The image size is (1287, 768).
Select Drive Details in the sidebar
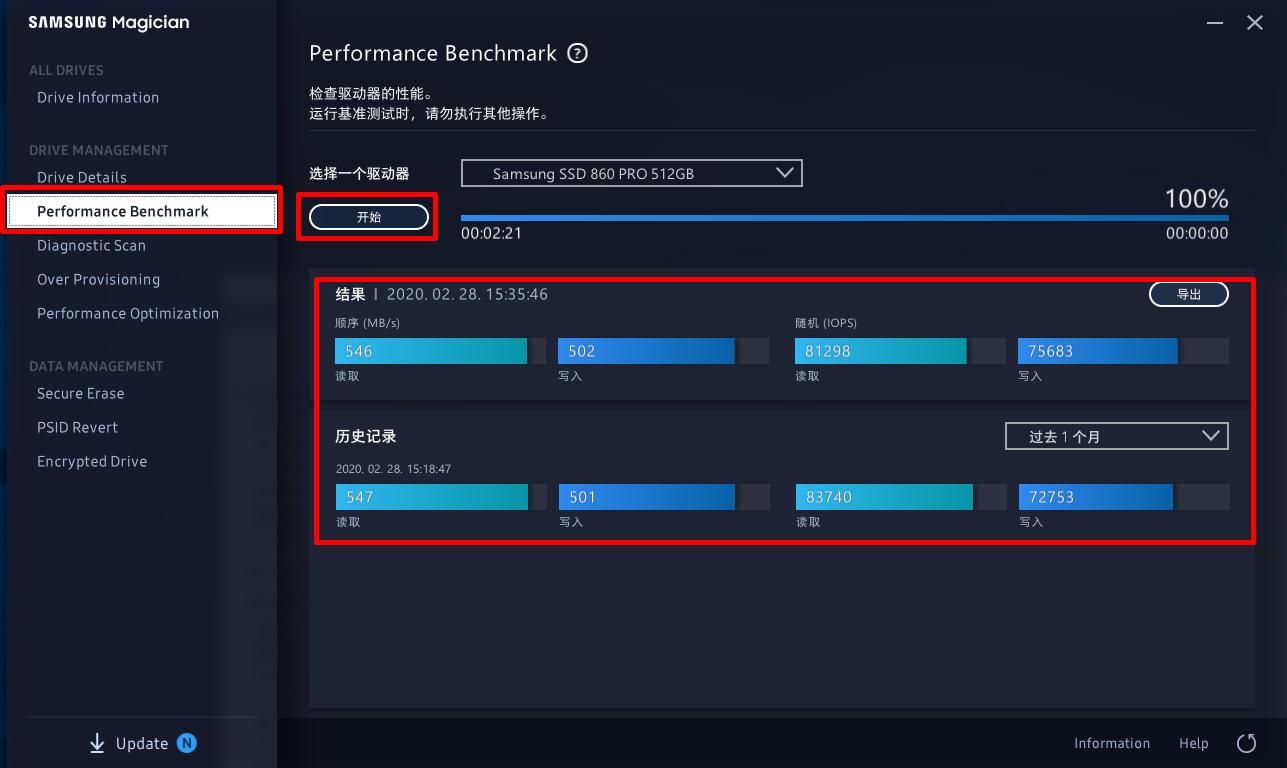[x=82, y=177]
